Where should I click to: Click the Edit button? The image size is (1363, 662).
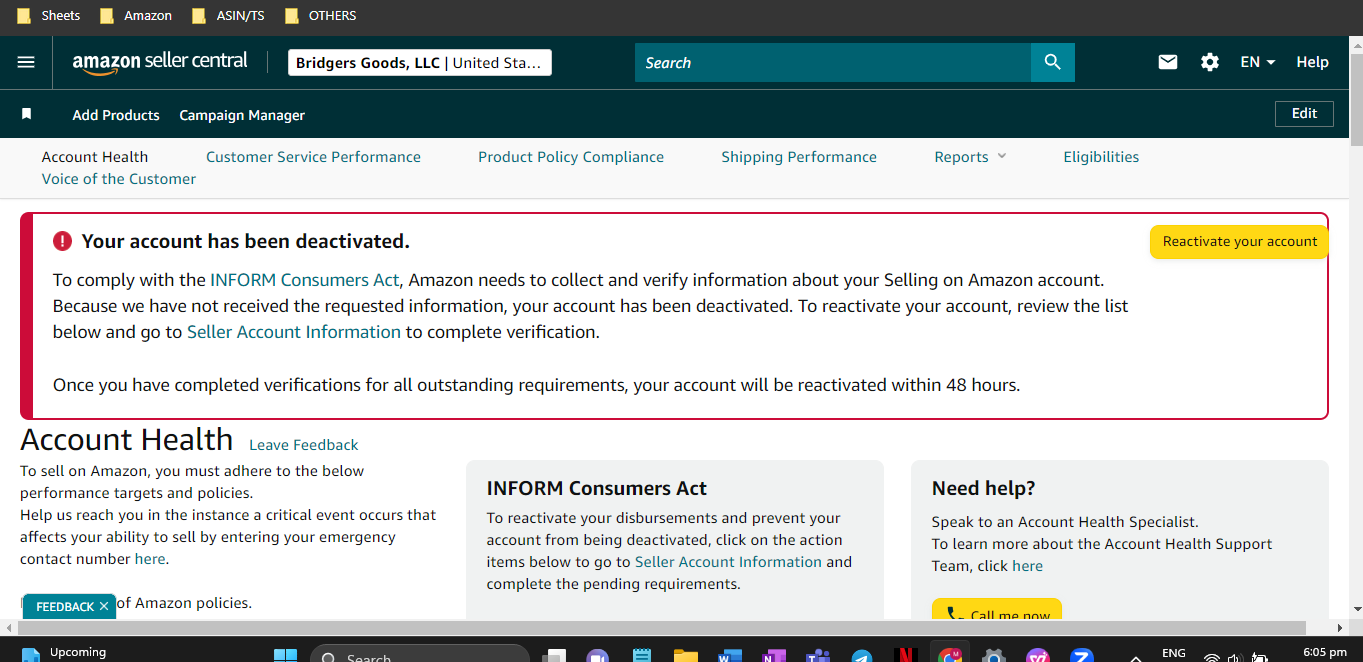point(1304,114)
